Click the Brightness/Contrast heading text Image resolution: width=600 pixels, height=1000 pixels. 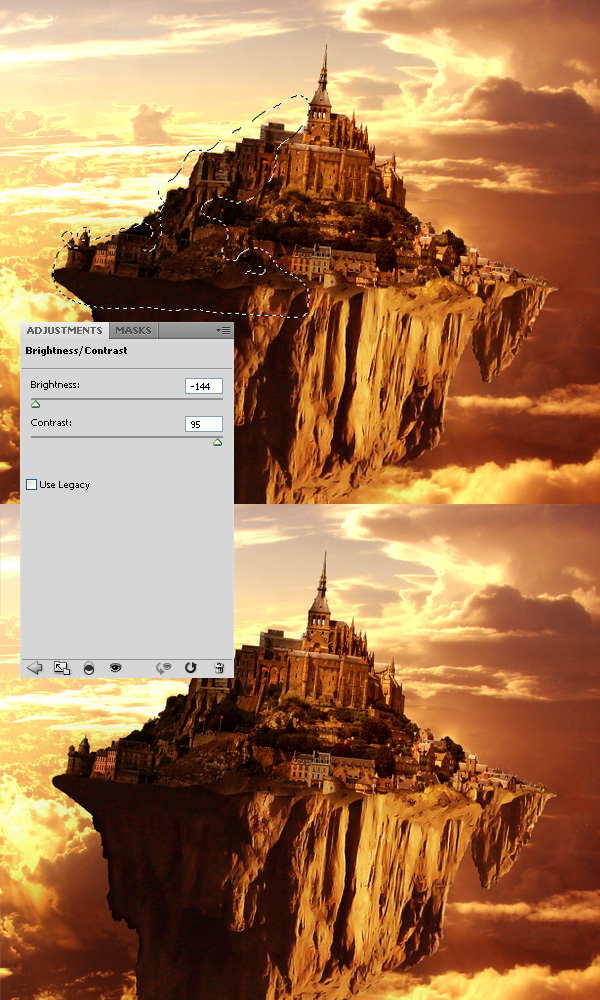pos(76,351)
